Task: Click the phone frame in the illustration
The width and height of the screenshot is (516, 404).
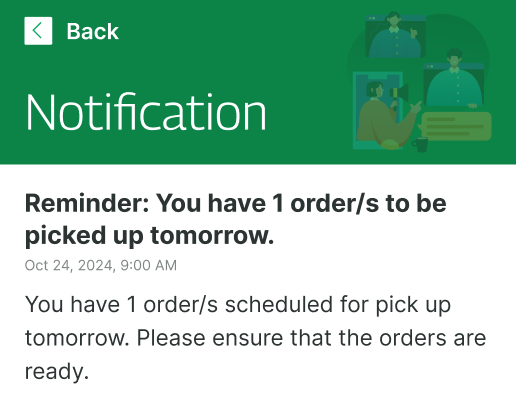Action: 377,111
